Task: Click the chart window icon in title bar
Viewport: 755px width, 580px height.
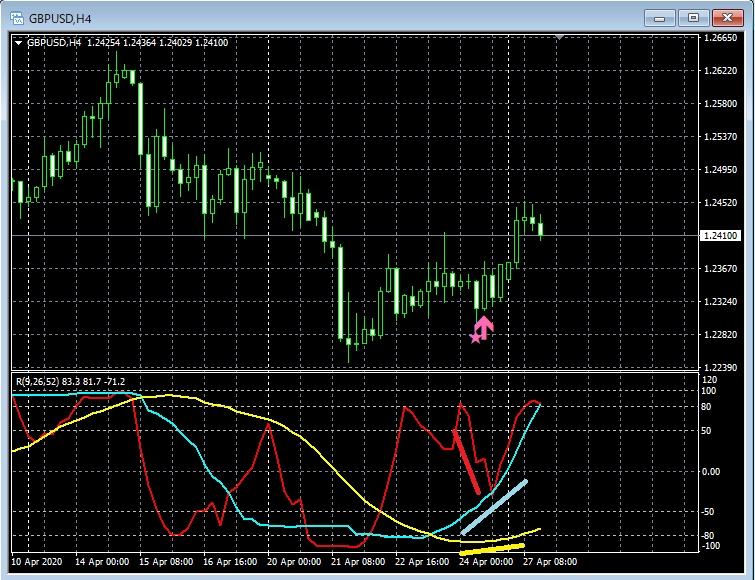Action: (17, 17)
